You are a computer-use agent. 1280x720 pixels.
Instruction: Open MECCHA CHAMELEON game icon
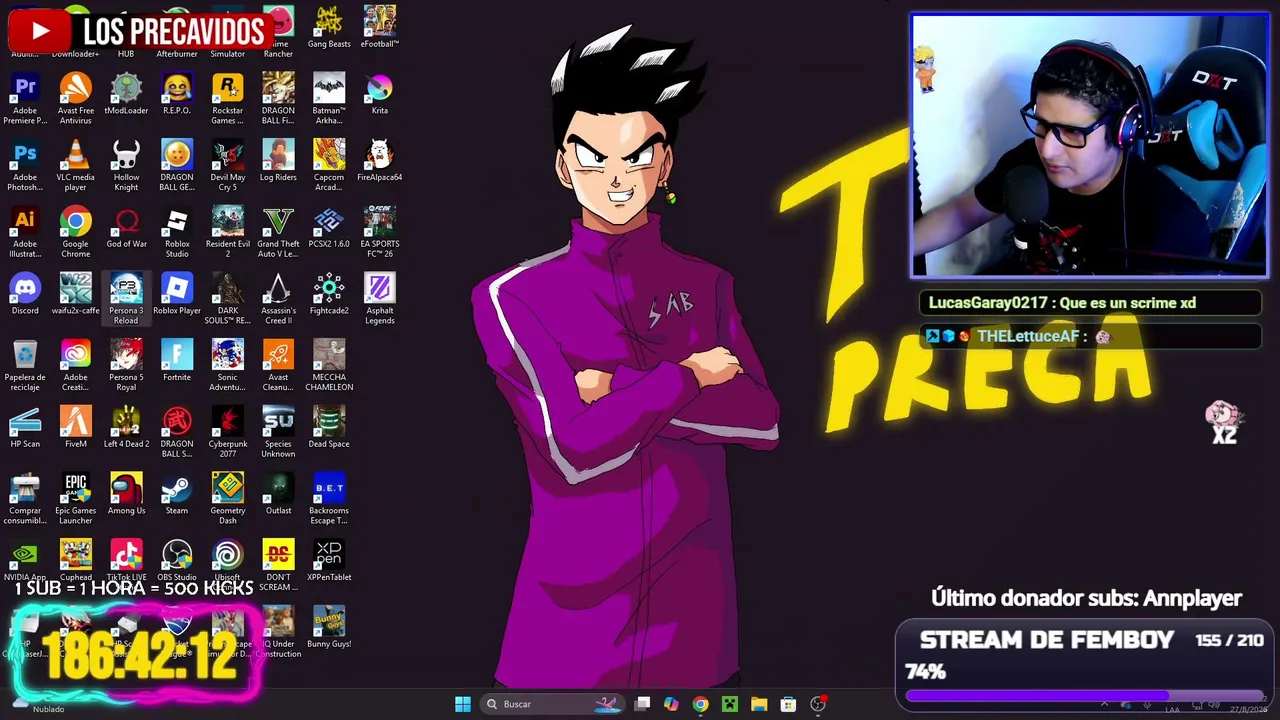click(x=329, y=366)
